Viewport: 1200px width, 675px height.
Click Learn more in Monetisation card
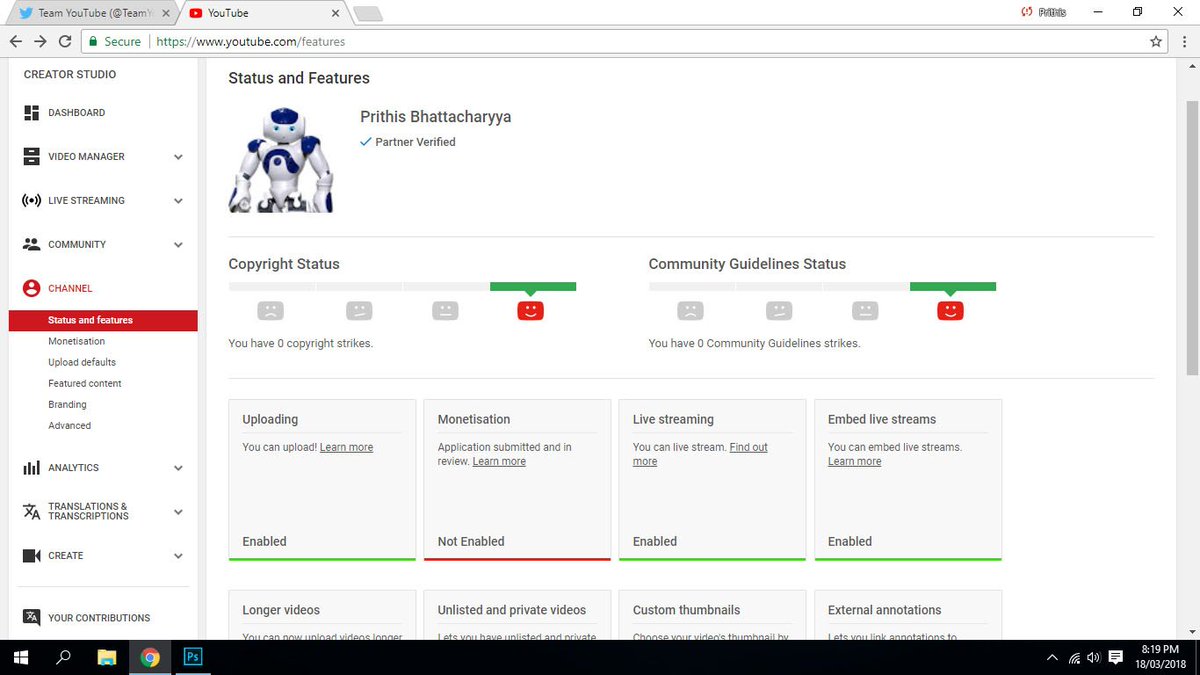pos(499,461)
